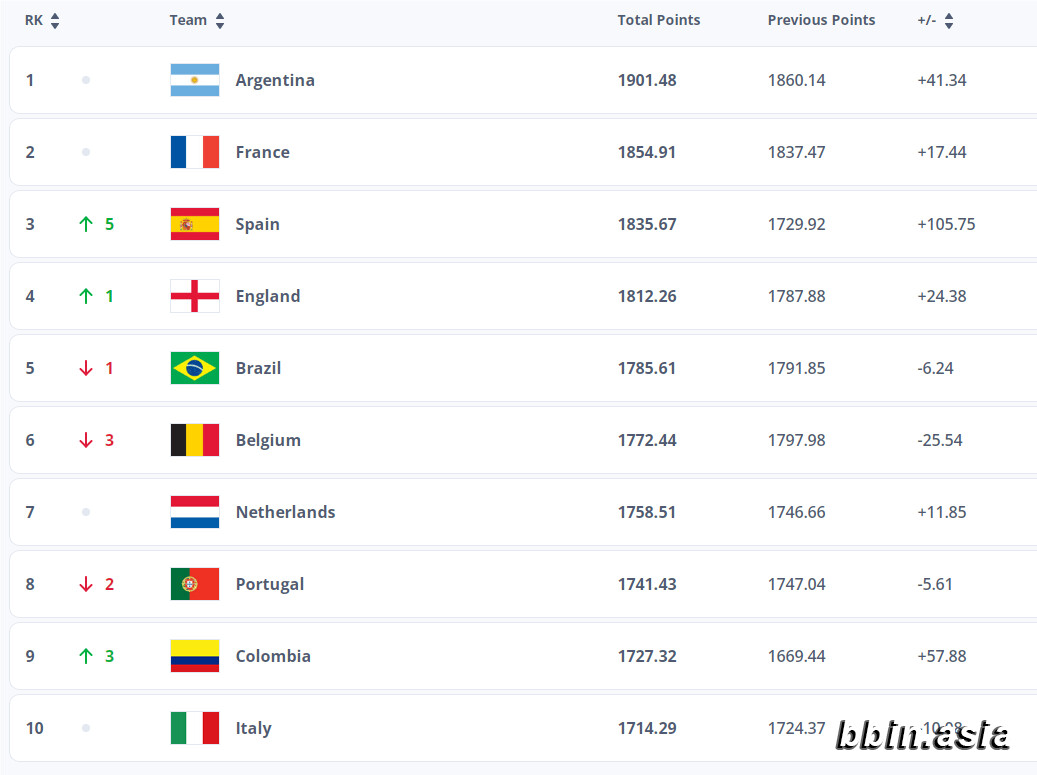Click the Colombia flag icon
1037x775 pixels.
point(194,656)
